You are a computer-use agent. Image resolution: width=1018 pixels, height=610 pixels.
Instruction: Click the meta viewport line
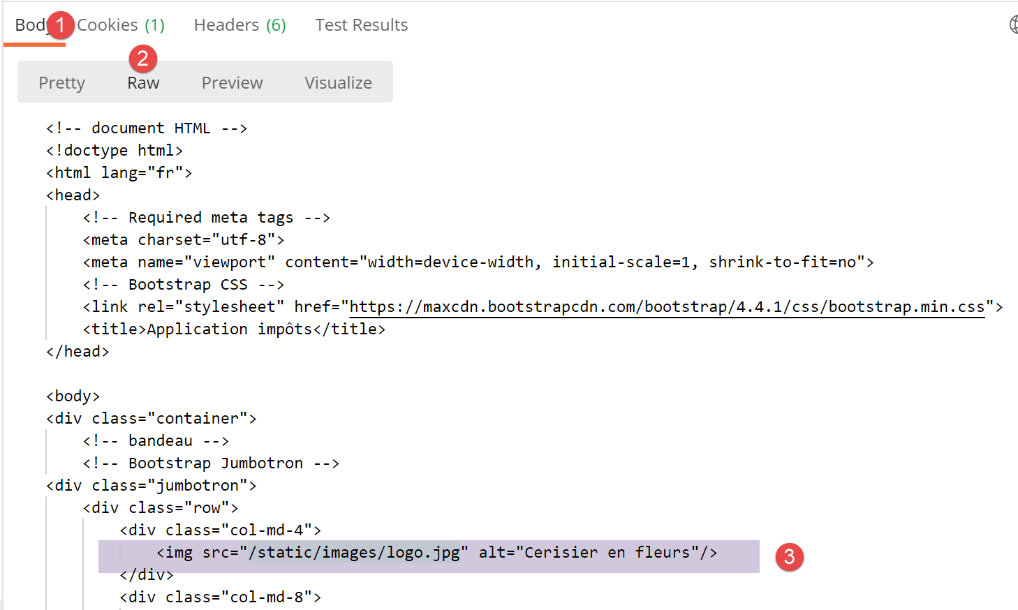[x=478, y=262]
